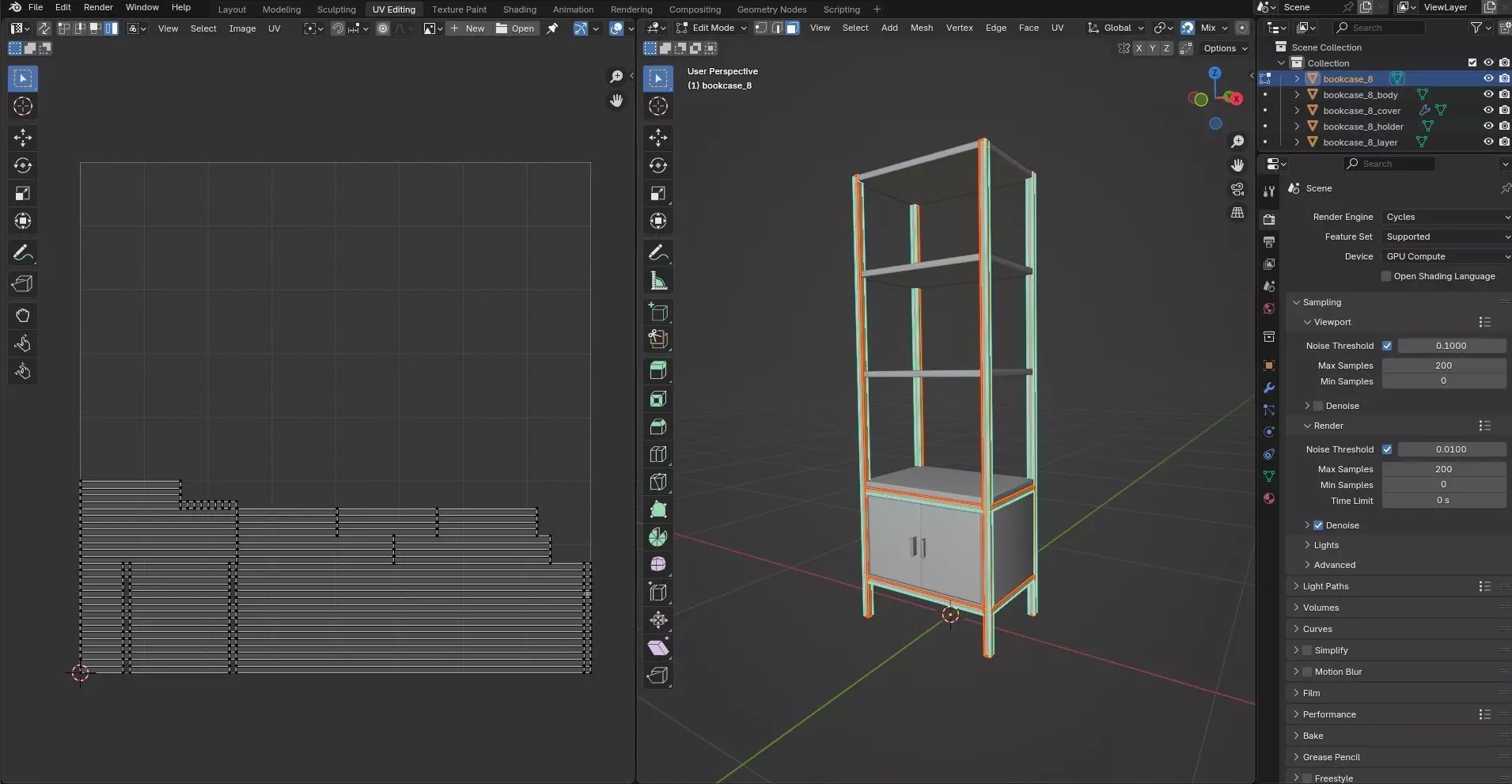Select the Add Cube tool

click(657, 312)
